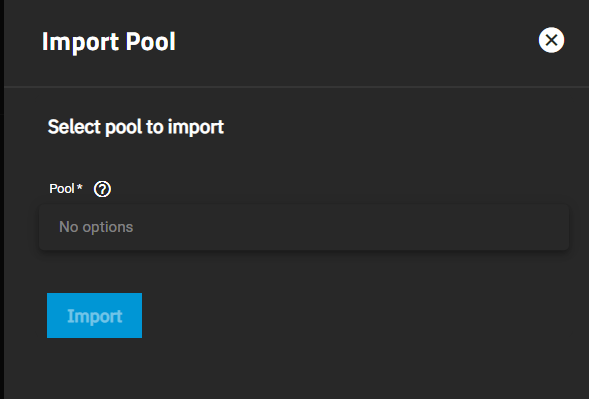Dismiss the dialog with the X icon
This screenshot has width=589, height=399.
point(551,40)
